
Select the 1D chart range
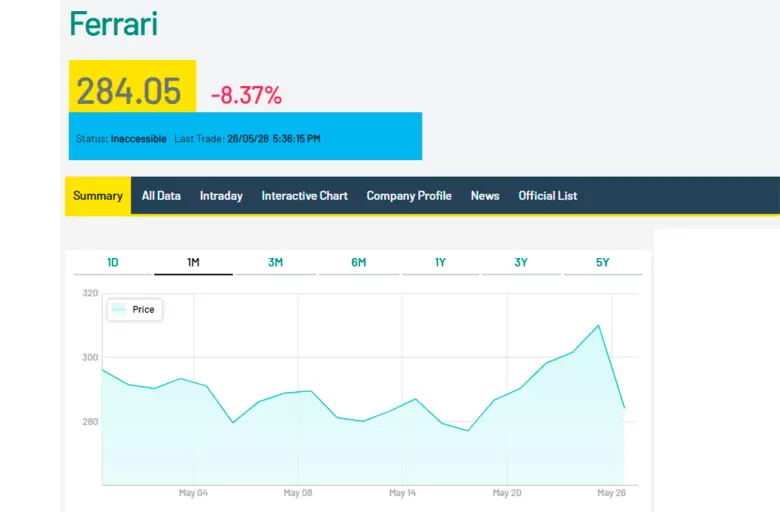pyautogui.click(x=113, y=262)
